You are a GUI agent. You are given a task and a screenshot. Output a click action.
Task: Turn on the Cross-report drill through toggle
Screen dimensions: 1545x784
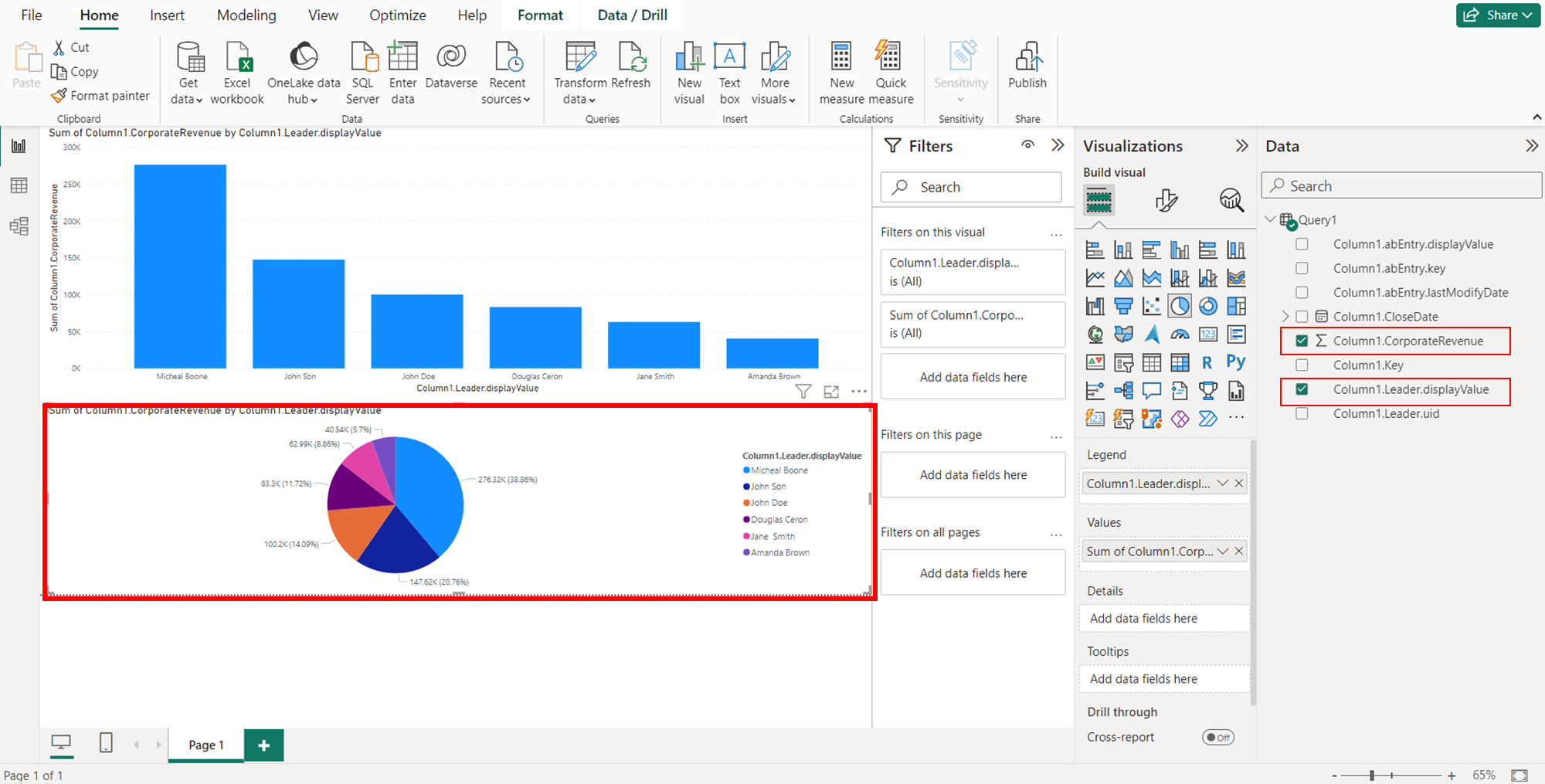[1218, 737]
